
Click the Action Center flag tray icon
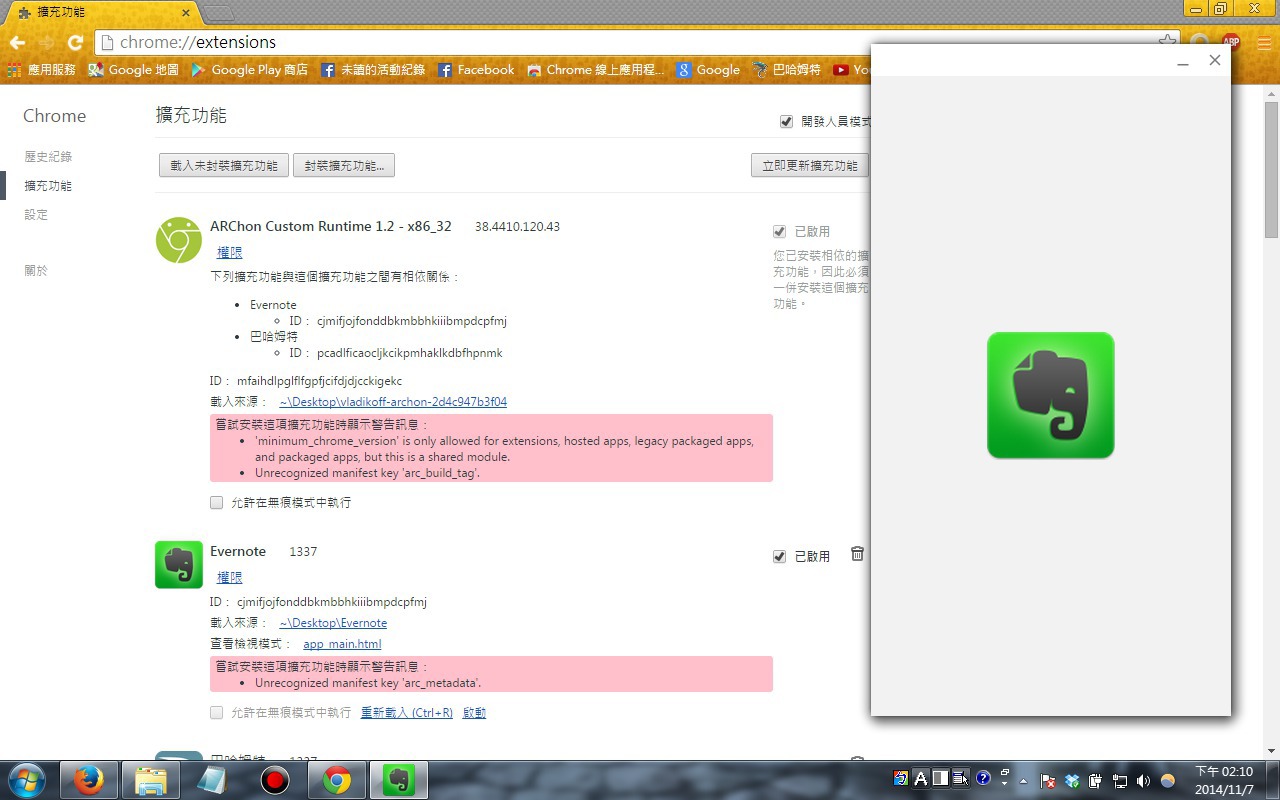click(1047, 780)
